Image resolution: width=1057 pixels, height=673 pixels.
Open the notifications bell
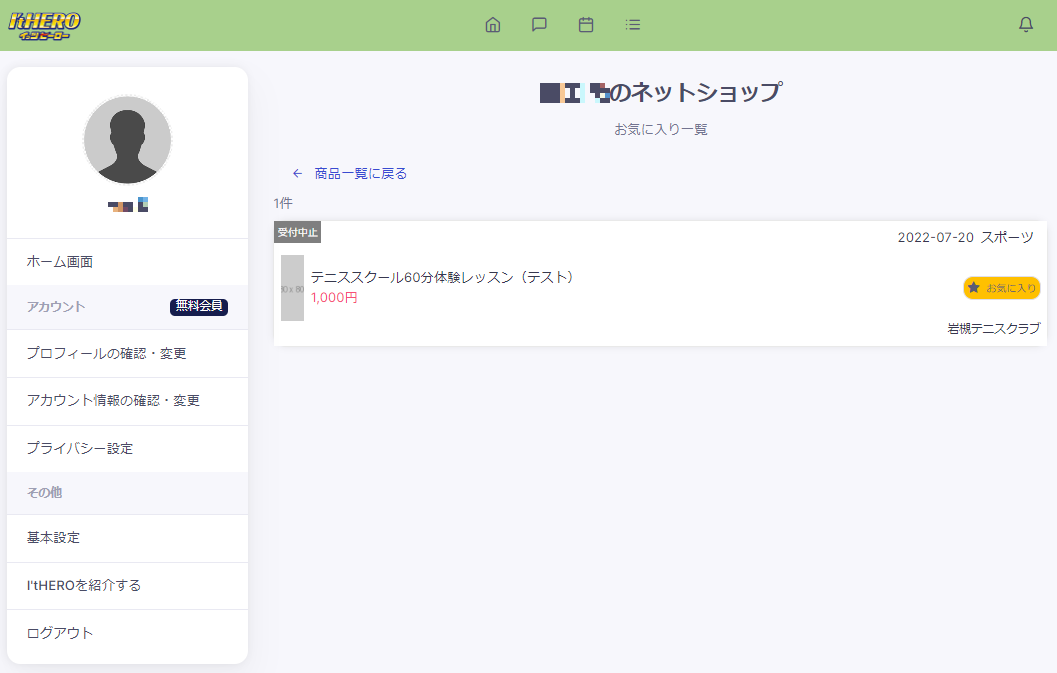click(1025, 25)
